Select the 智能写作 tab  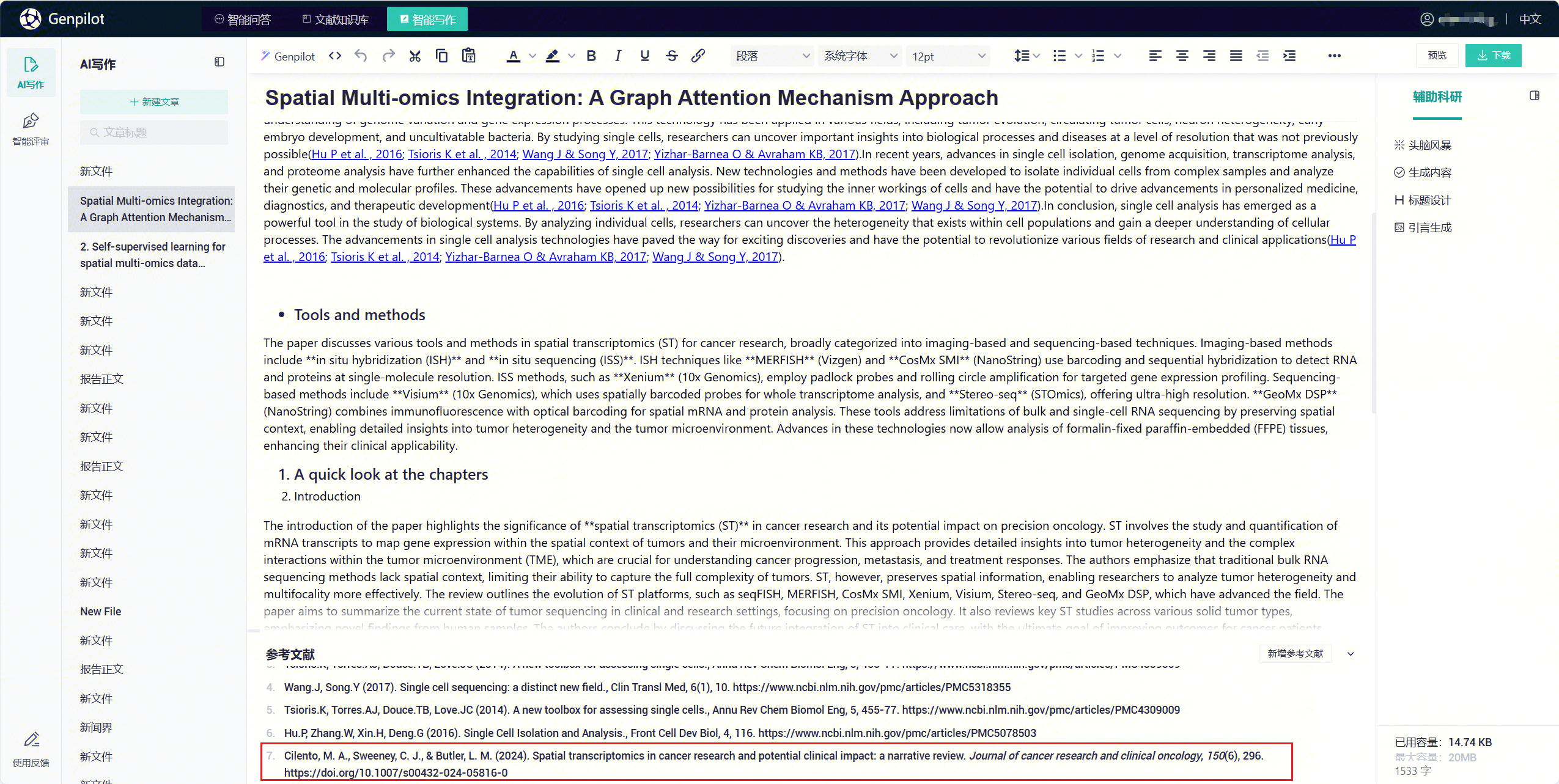click(427, 20)
